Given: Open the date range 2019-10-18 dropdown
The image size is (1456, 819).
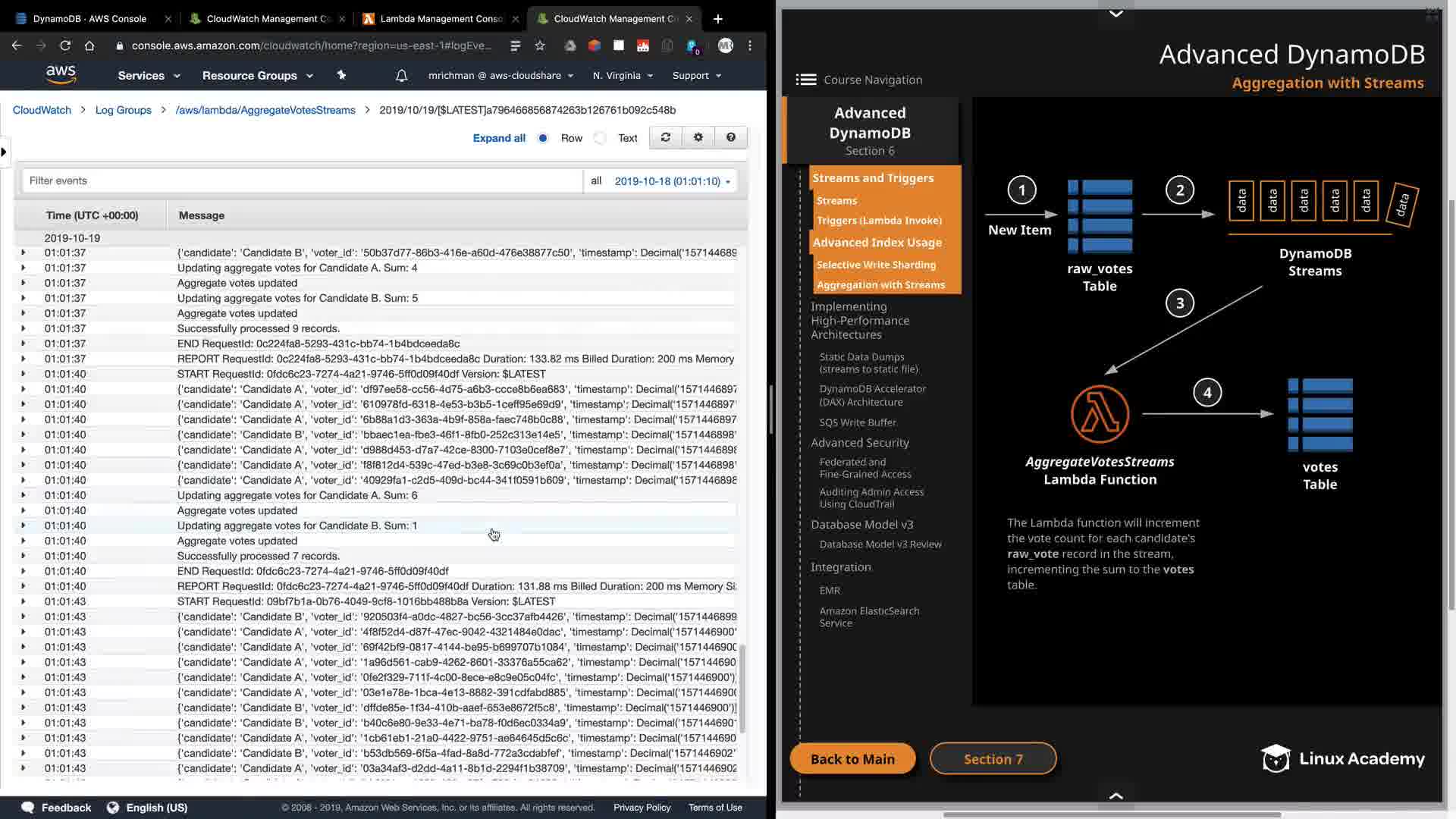Looking at the screenshot, I should [672, 181].
